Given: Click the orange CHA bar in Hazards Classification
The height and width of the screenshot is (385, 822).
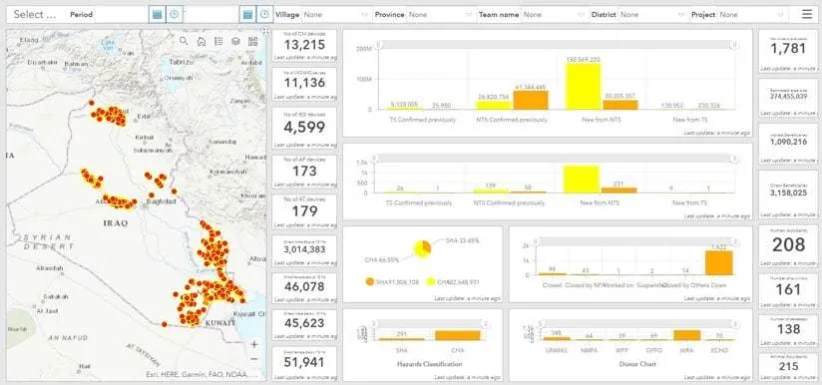Looking at the screenshot, I should pyautogui.click(x=457, y=336).
